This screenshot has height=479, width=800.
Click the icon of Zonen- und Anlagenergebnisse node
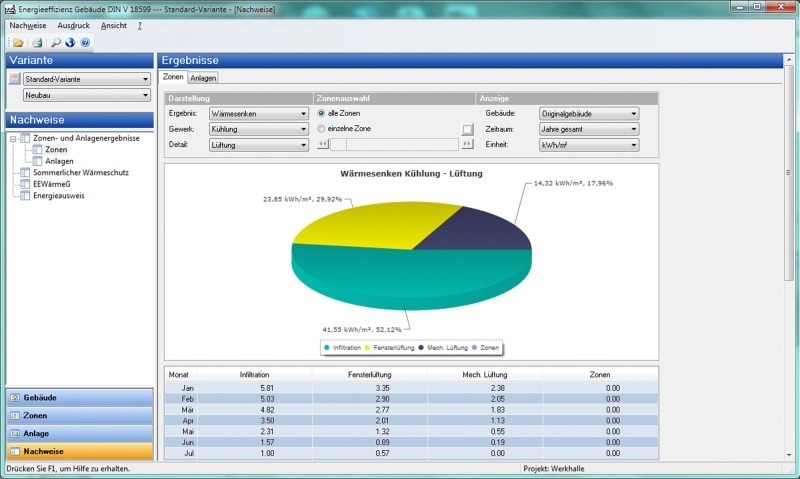[x=25, y=138]
